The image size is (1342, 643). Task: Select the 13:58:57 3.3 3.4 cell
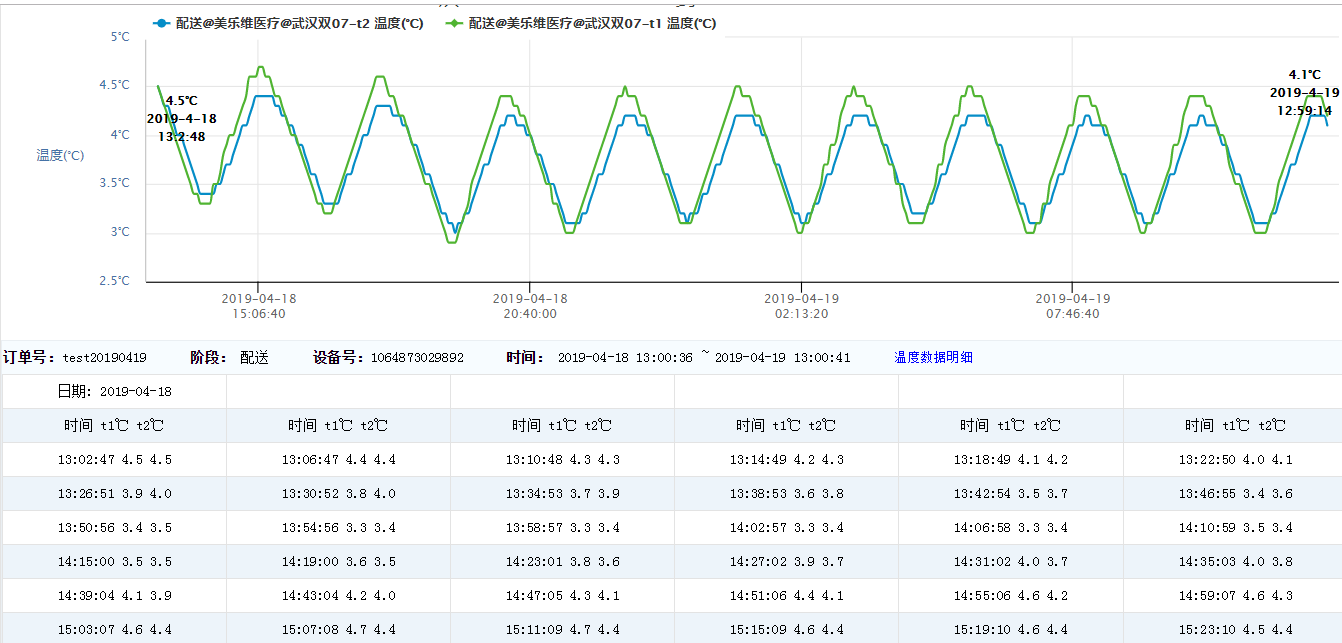pyautogui.click(x=562, y=528)
